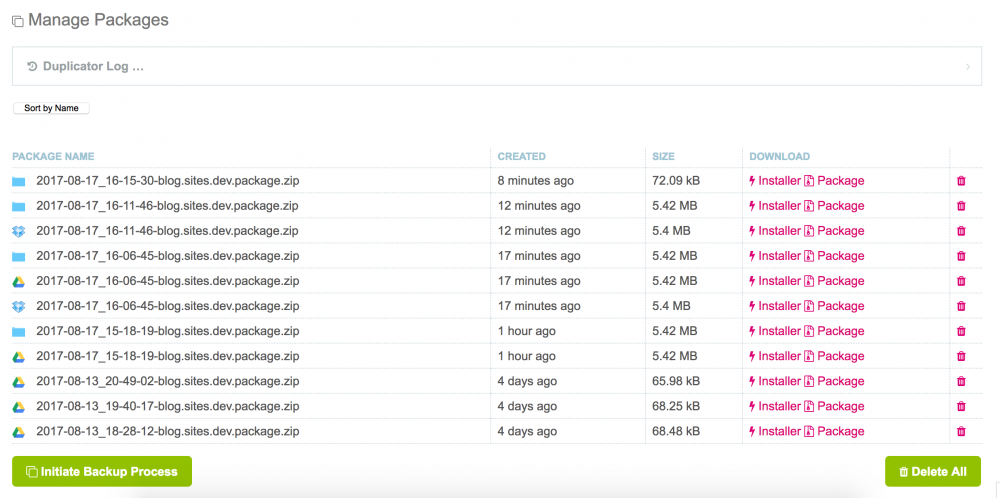Screen dimensions: 1000x498
Task: Click the CREATED column header
Action: [522, 156]
